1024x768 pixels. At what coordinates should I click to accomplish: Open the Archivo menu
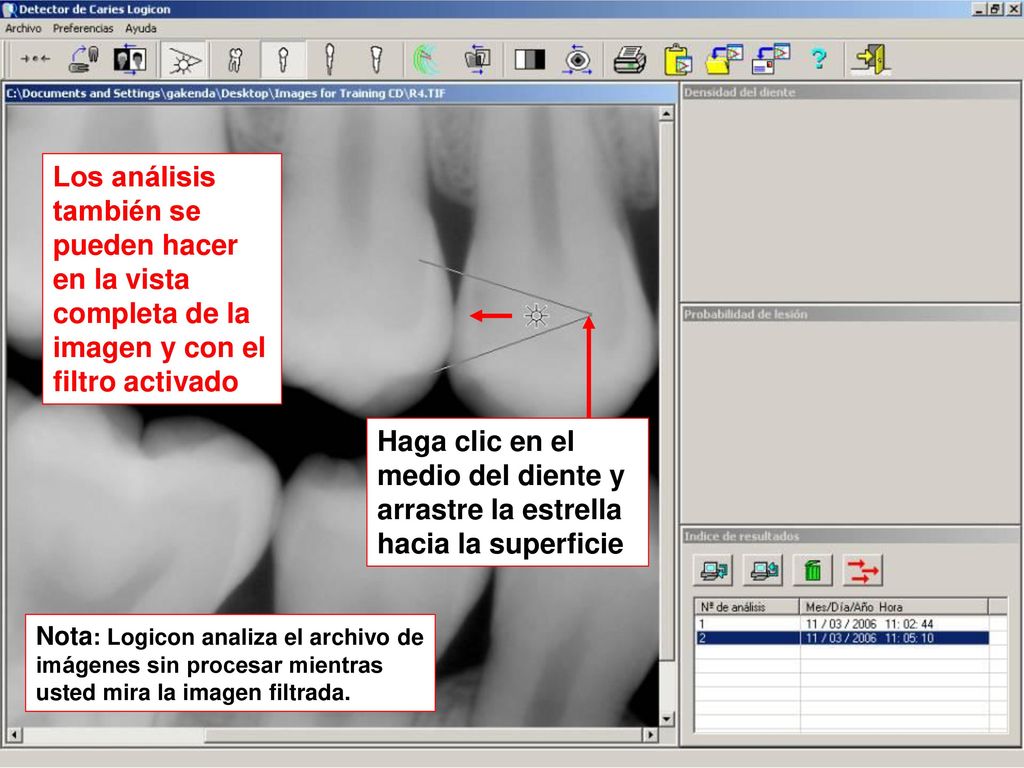(x=23, y=29)
